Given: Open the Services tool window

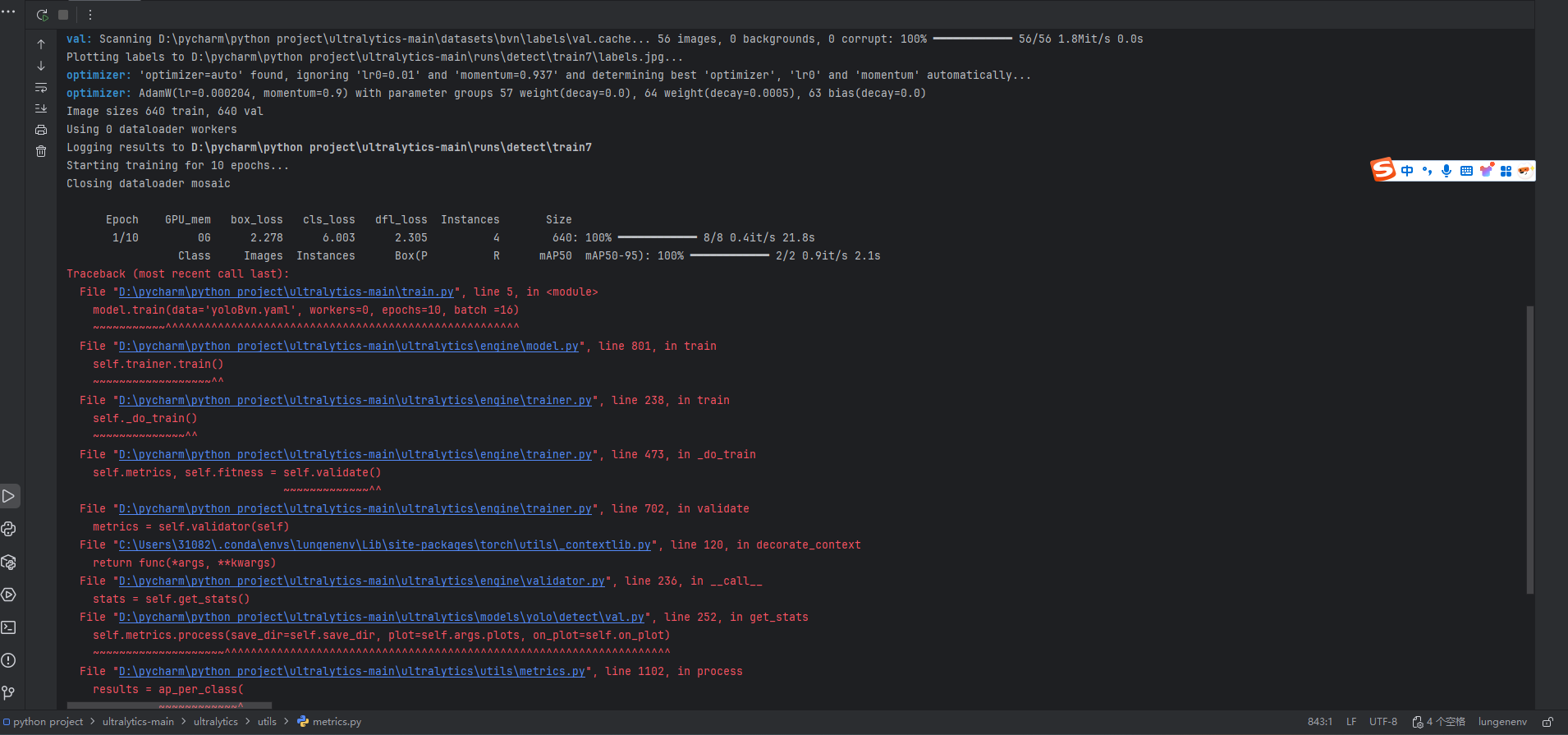Looking at the screenshot, I should [x=9, y=595].
